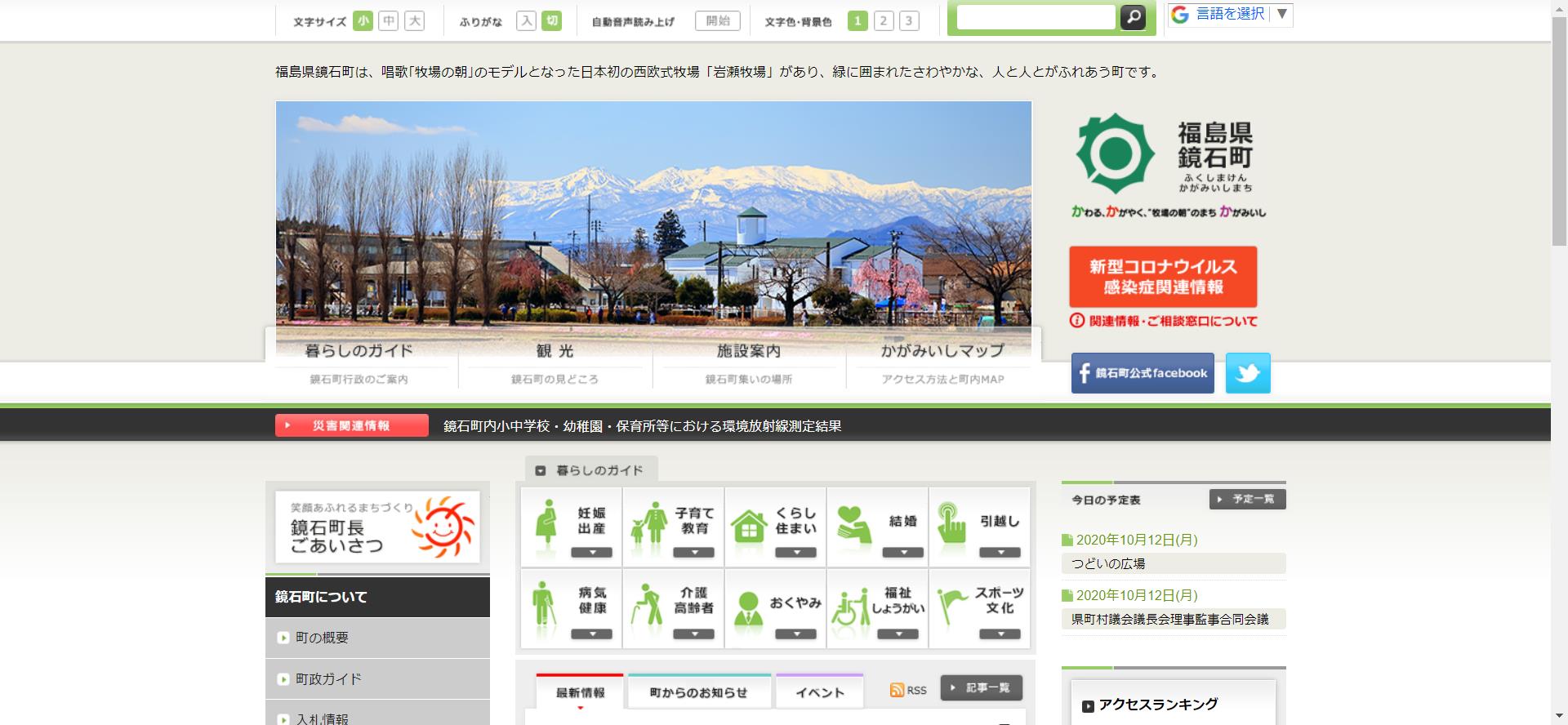Image resolution: width=1568 pixels, height=725 pixels.
Task: Switch to the イベント tab
Action: (x=819, y=692)
